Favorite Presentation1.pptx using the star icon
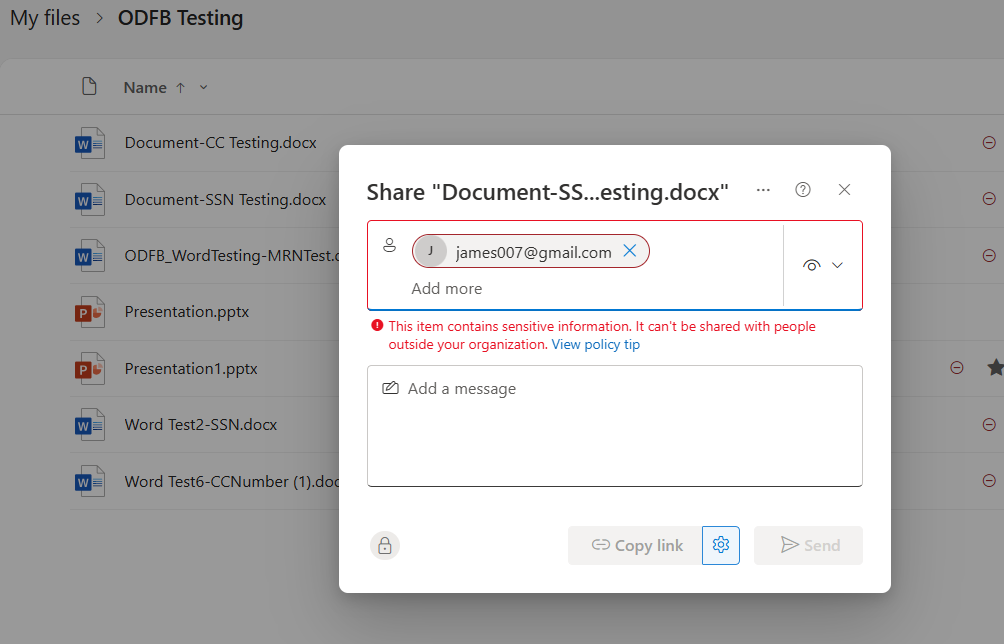1004x644 pixels. (x=994, y=368)
